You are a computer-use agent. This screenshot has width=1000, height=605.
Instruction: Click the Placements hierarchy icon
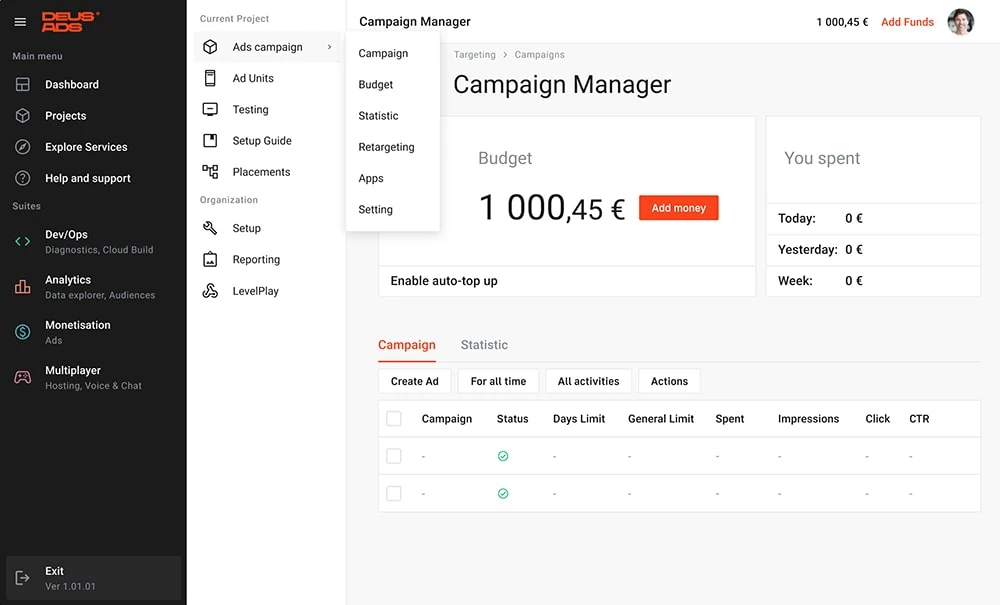pos(210,171)
